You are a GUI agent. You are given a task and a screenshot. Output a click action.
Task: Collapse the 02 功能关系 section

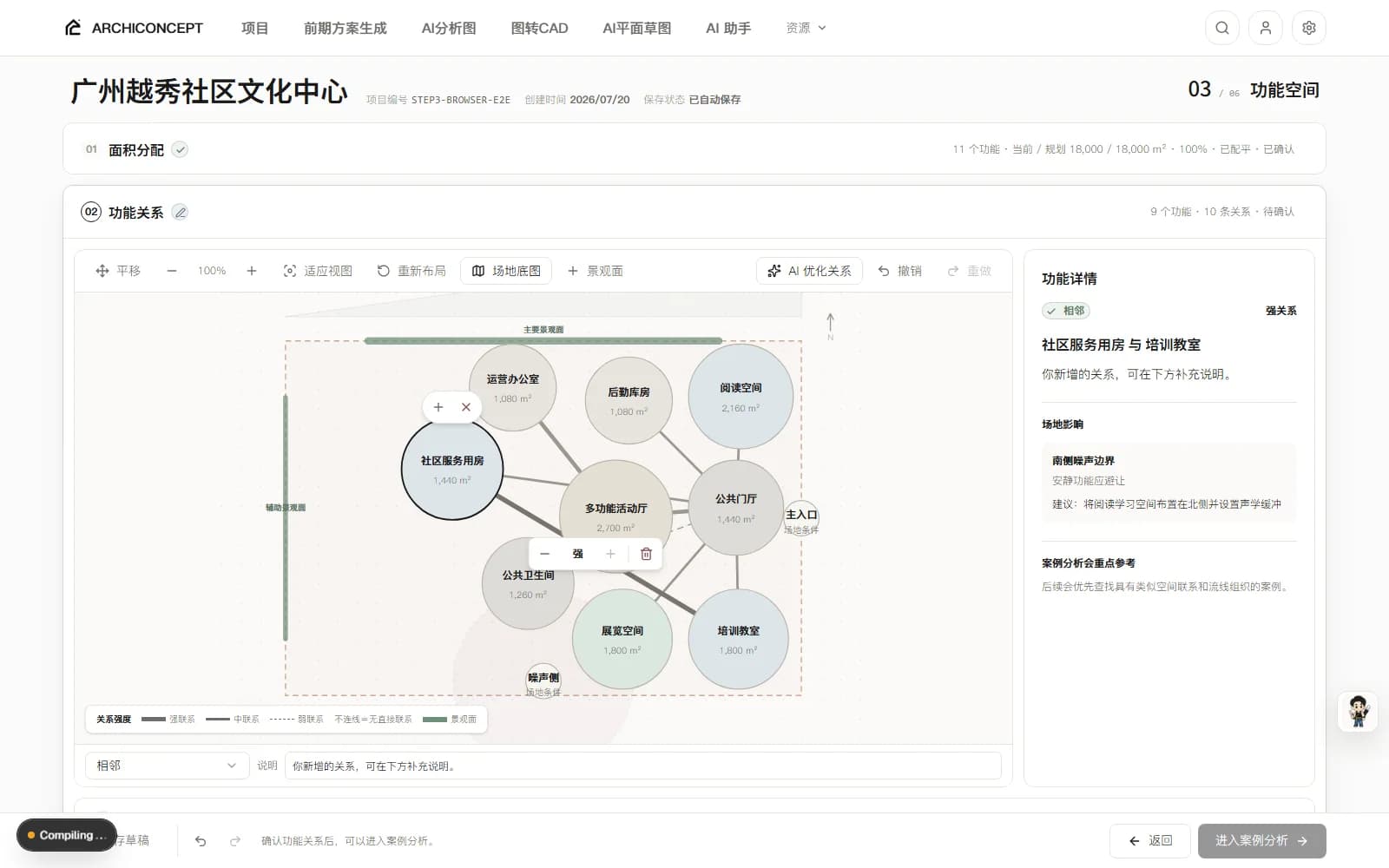tap(694, 212)
